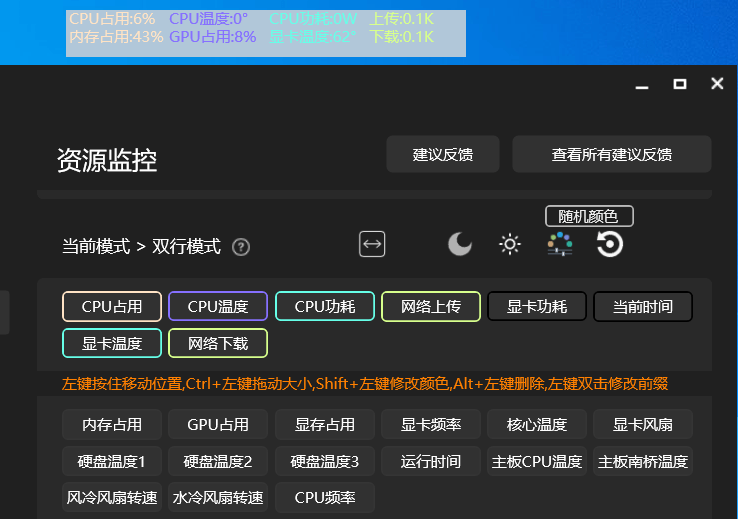Add the 硬盘温度2 monitor item
Screen dimensions: 738x519
218,461
